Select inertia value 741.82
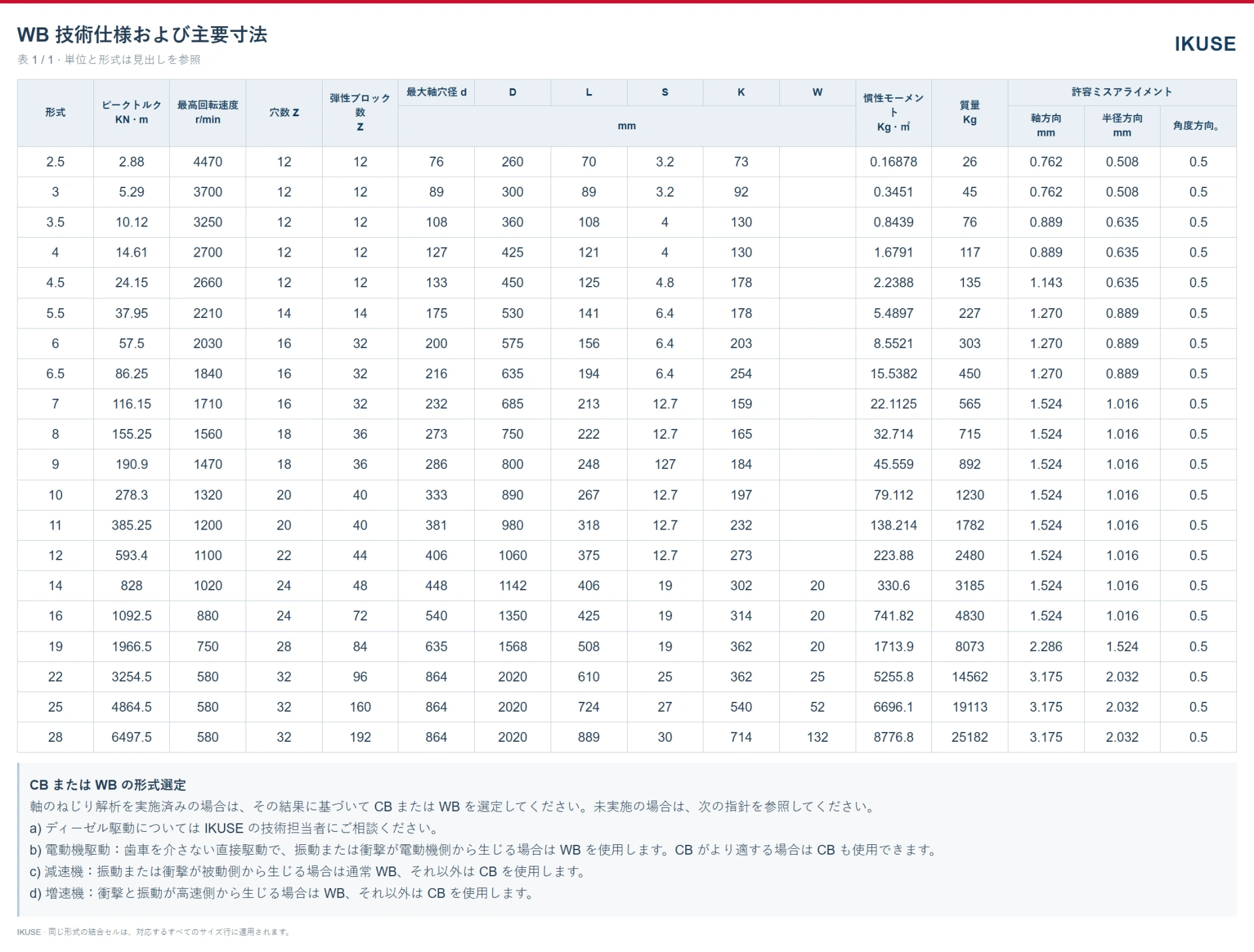Viewport: 1254px width, 952px height. point(893,616)
